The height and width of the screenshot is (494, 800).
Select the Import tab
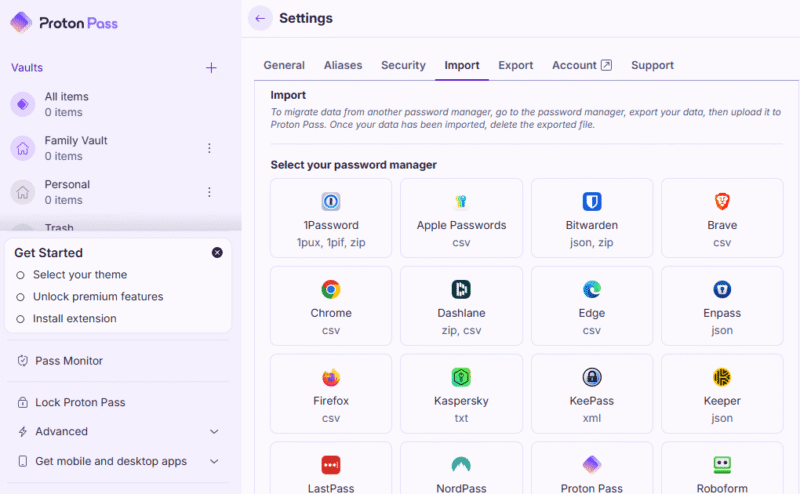[462, 65]
